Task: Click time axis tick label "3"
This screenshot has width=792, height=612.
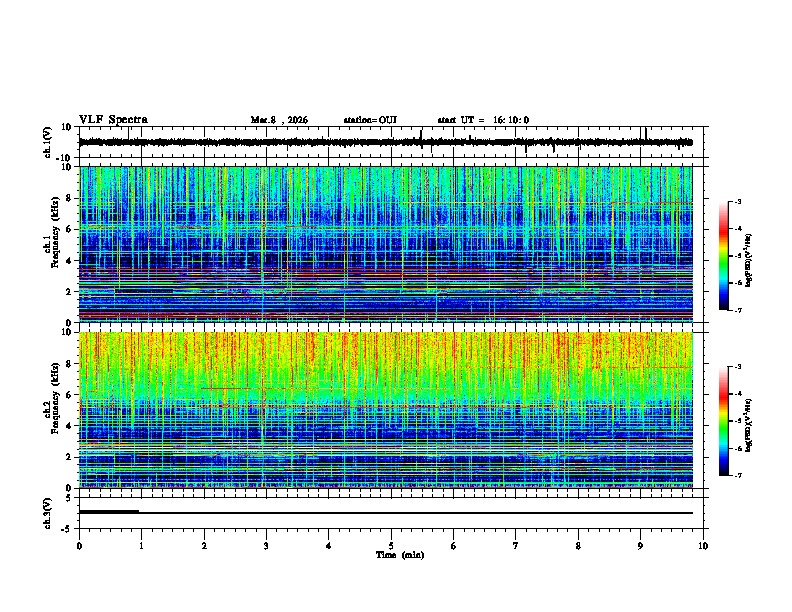Action: click(x=266, y=546)
